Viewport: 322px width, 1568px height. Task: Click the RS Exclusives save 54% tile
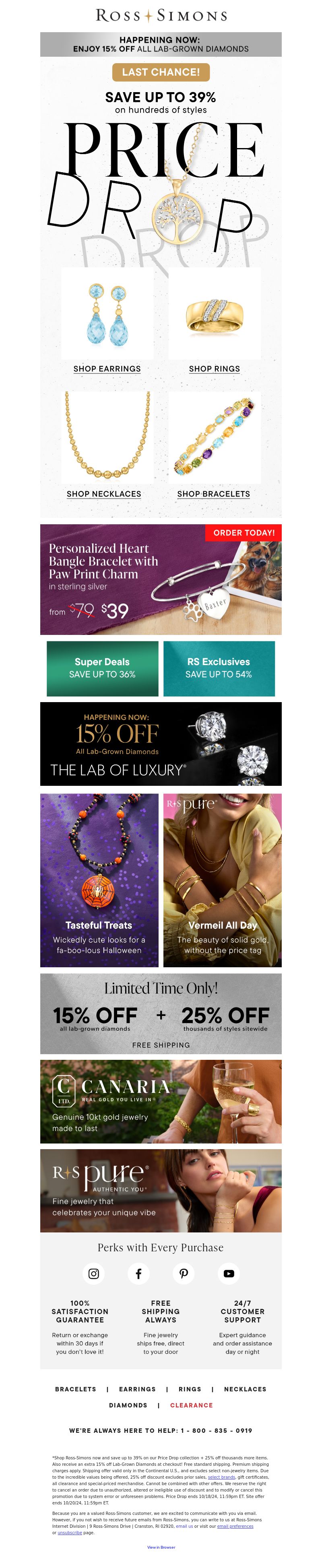click(219, 668)
